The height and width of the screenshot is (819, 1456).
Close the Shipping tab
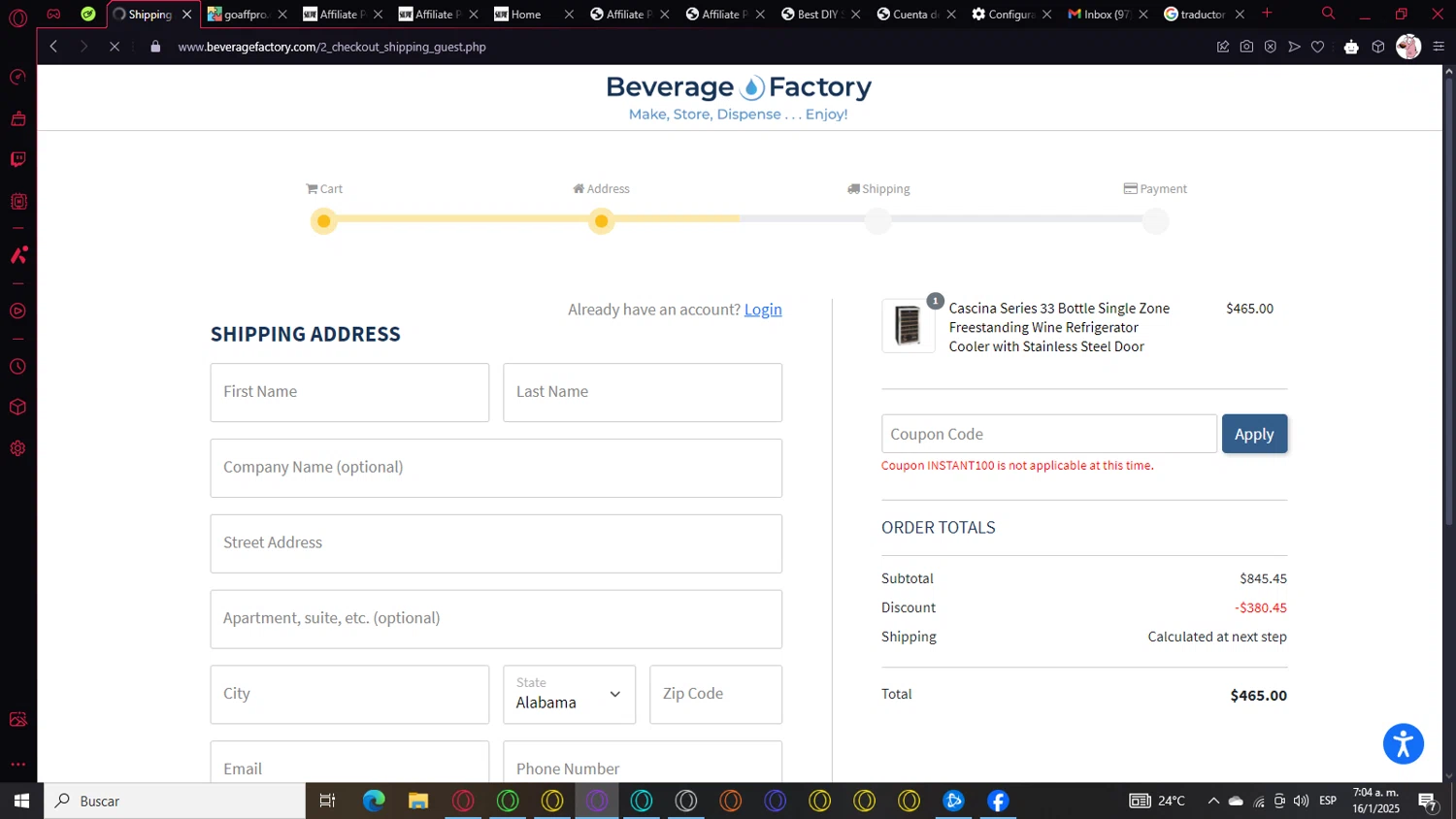pos(187,15)
